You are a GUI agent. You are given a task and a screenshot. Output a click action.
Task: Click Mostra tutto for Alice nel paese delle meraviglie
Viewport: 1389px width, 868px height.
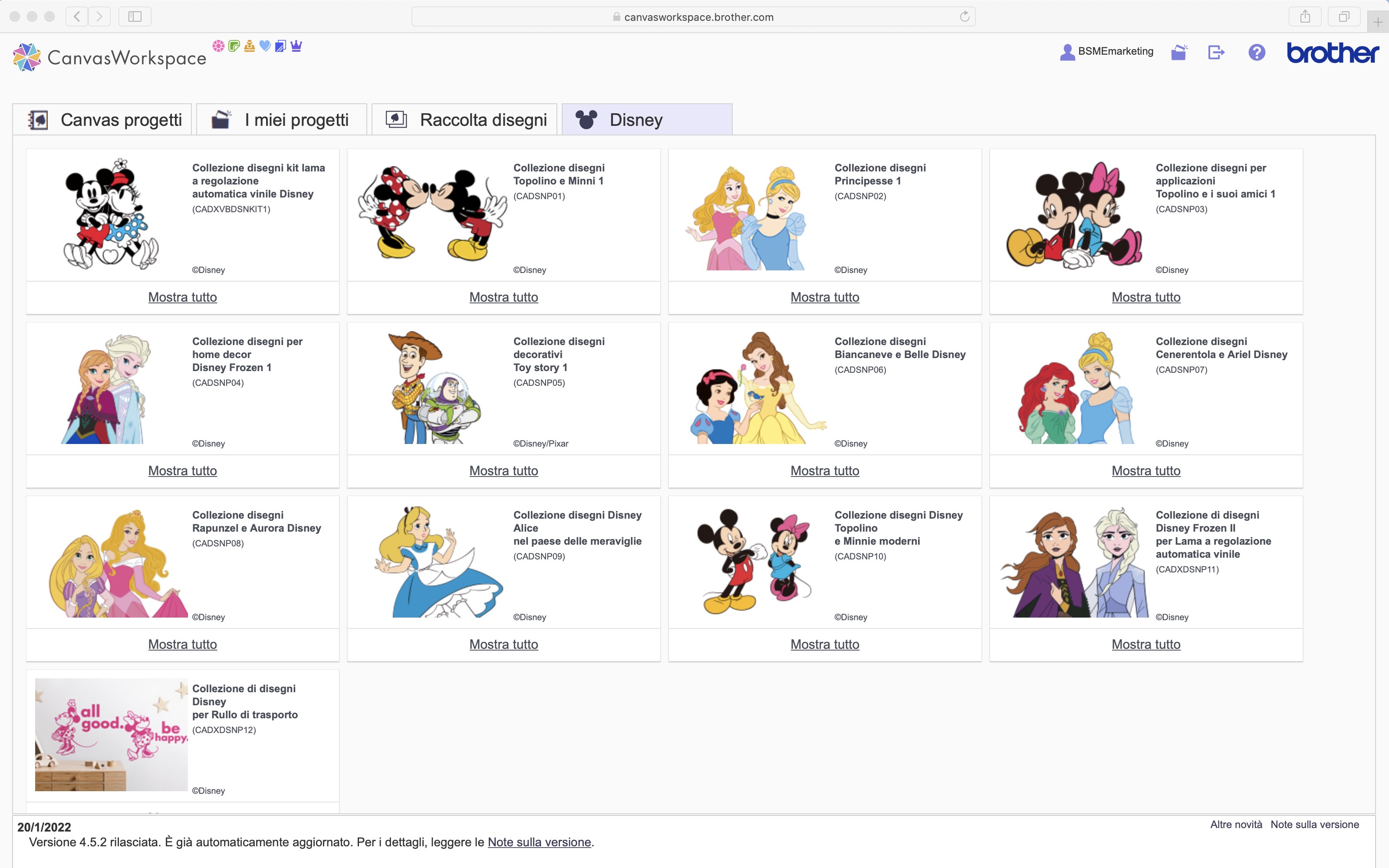coord(504,644)
